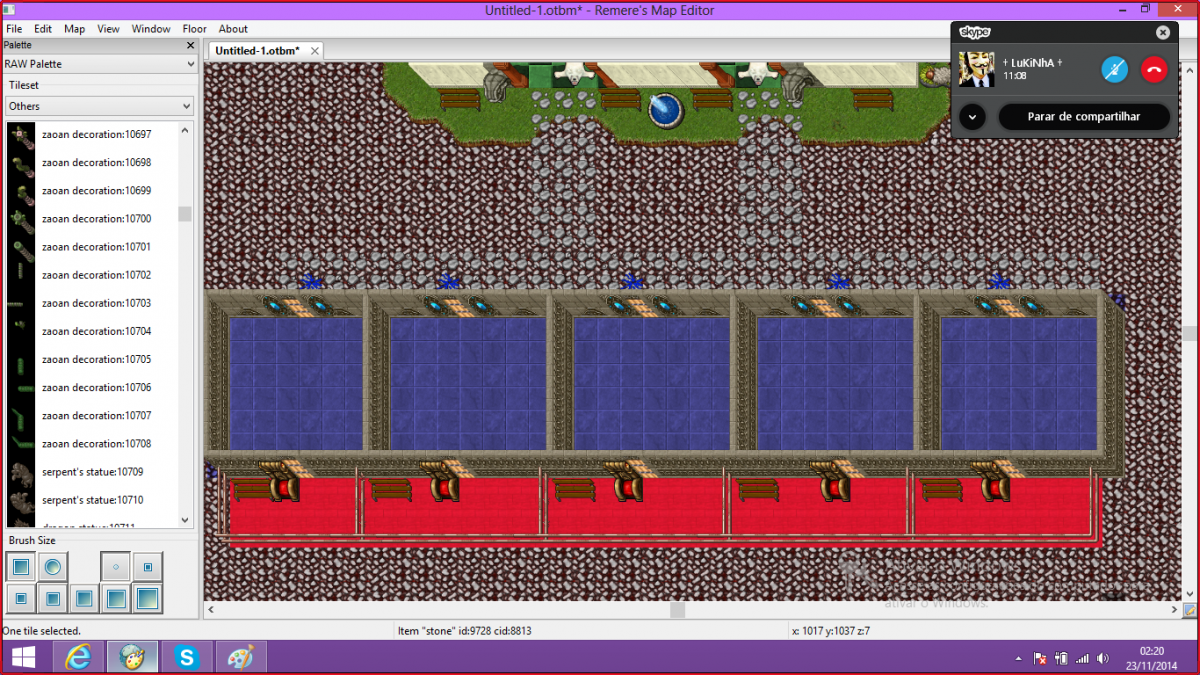The height and width of the screenshot is (675, 1200).
Task: Open Internet Explorer from the taskbar
Action: (x=77, y=658)
